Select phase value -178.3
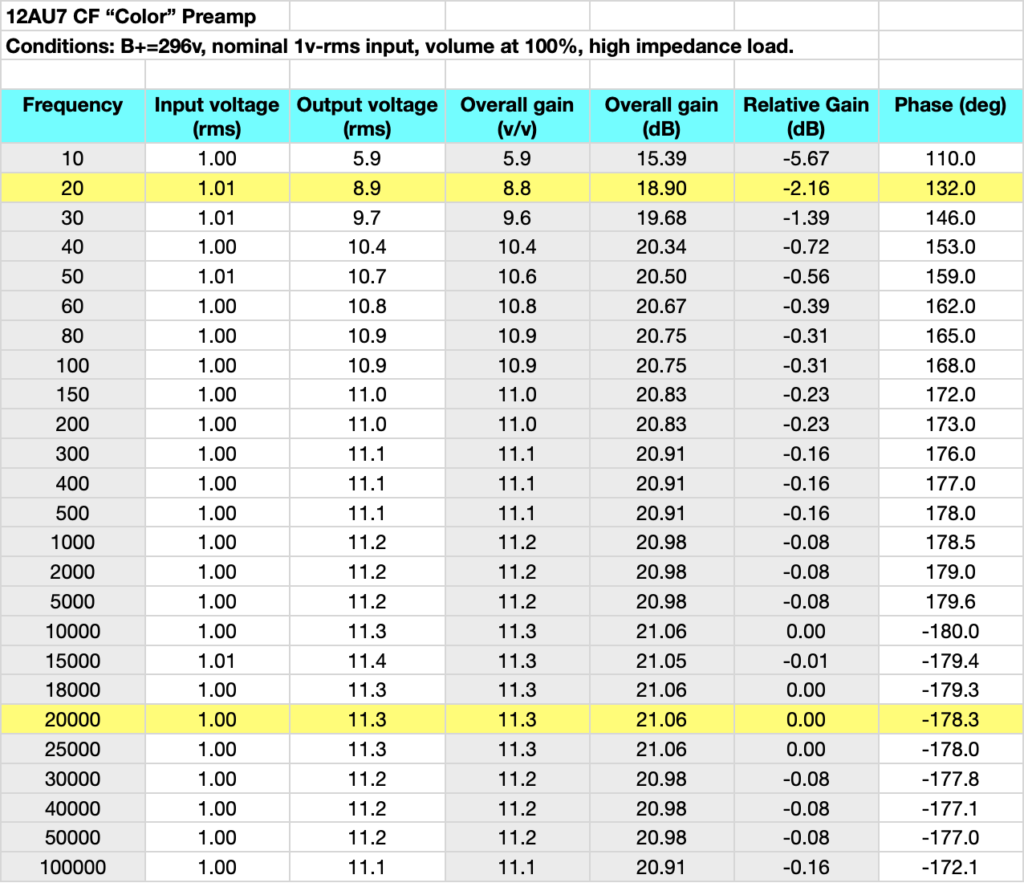 (951, 719)
